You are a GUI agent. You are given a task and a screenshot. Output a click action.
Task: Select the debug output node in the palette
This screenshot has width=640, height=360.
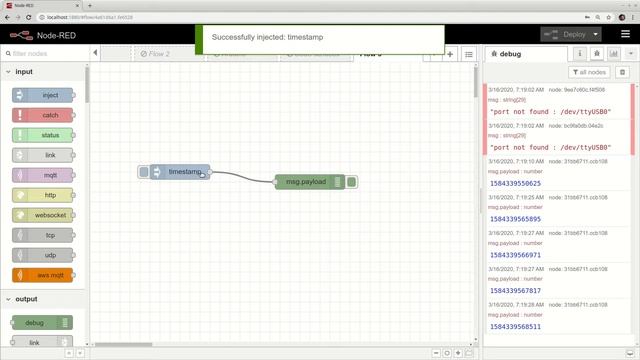click(43, 322)
